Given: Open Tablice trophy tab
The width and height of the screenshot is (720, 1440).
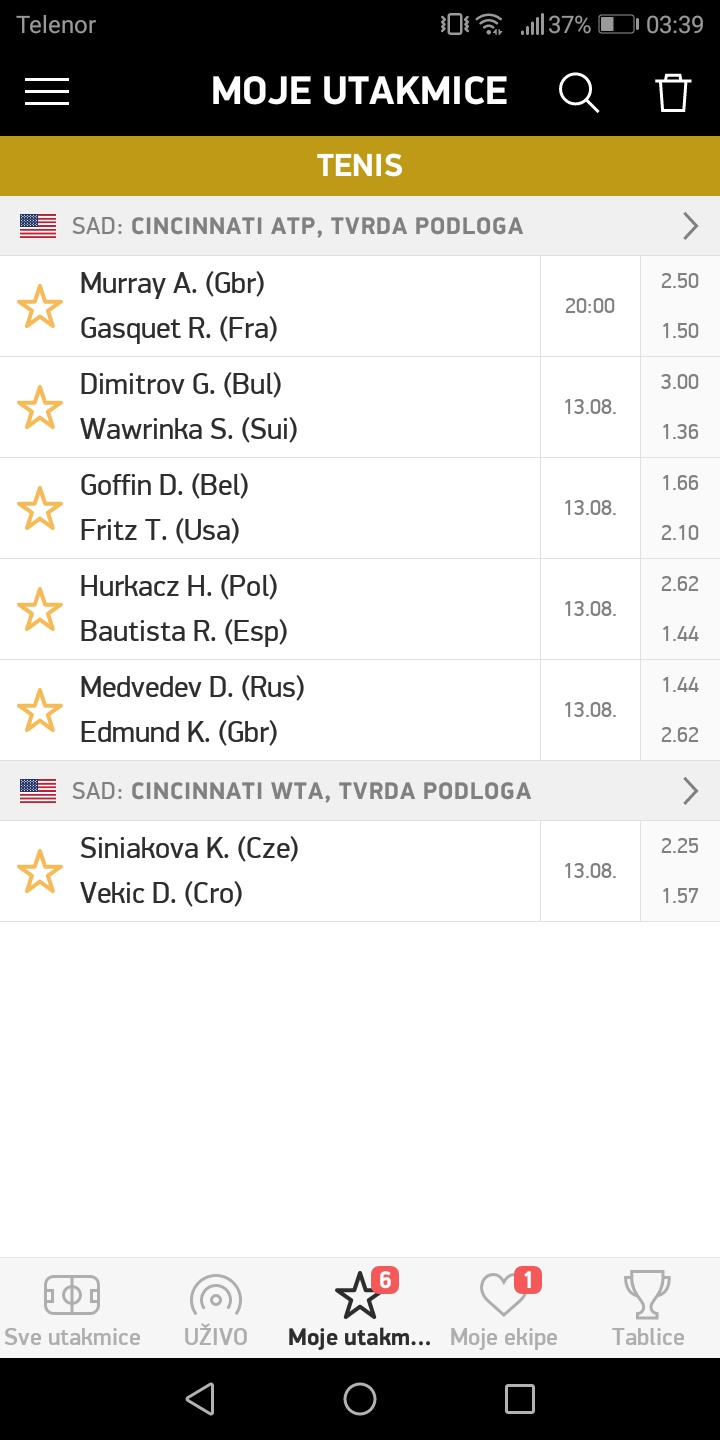Looking at the screenshot, I should [x=648, y=1308].
